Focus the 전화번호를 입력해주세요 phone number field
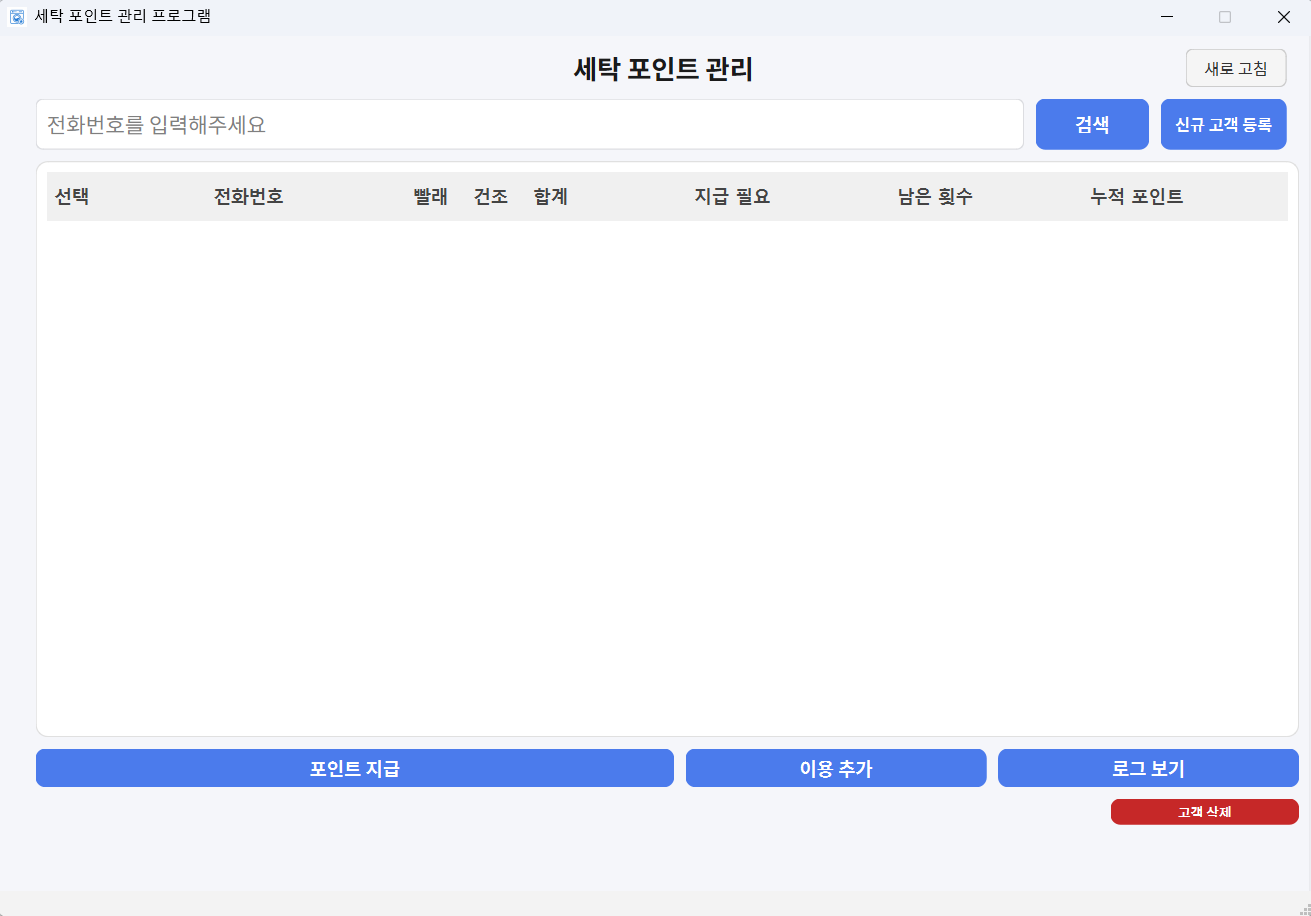 coord(530,125)
